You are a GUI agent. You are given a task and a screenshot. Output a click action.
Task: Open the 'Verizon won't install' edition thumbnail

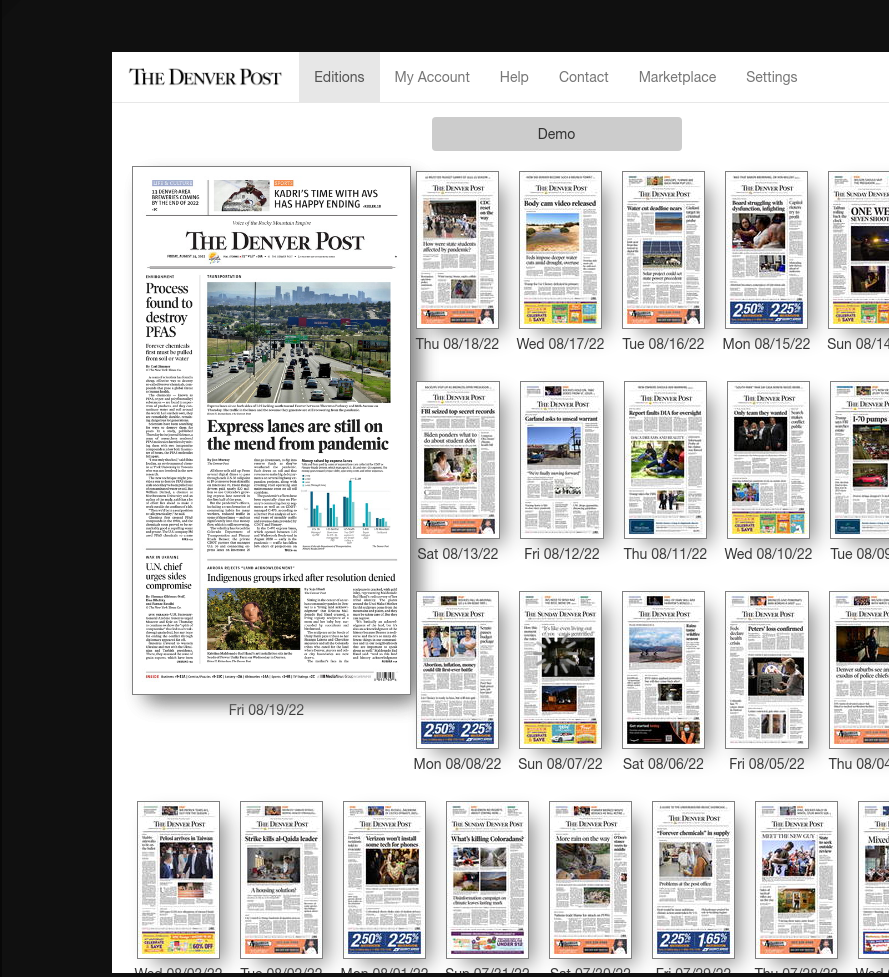coord(384,880)
